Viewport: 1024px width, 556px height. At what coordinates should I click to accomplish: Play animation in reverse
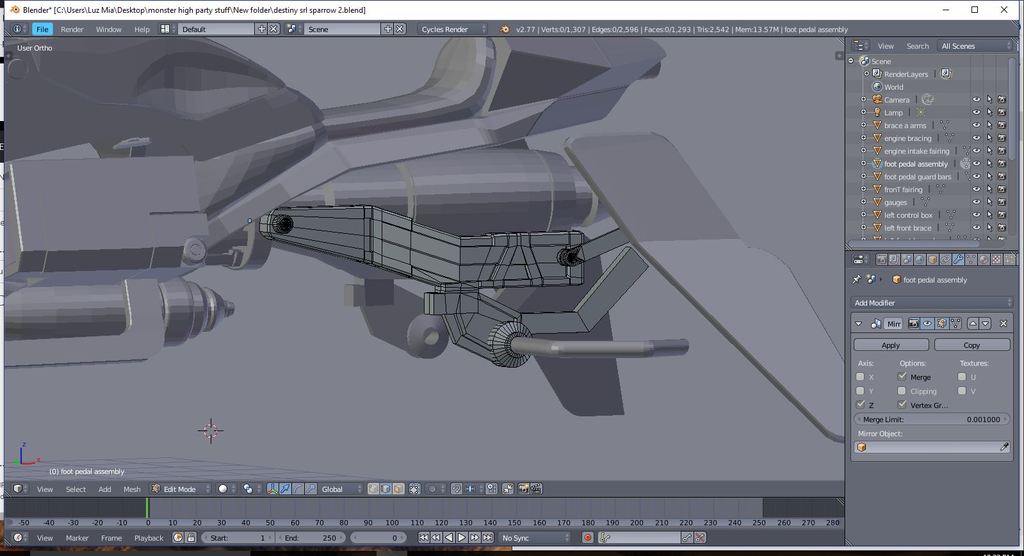[x=449, y=538]
